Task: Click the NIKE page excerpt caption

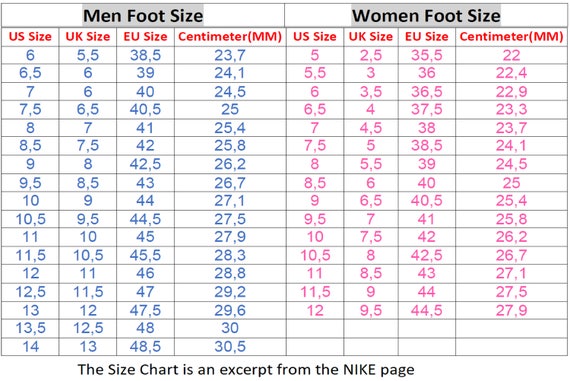Action: pyautogui.click(x=246, y=370)
